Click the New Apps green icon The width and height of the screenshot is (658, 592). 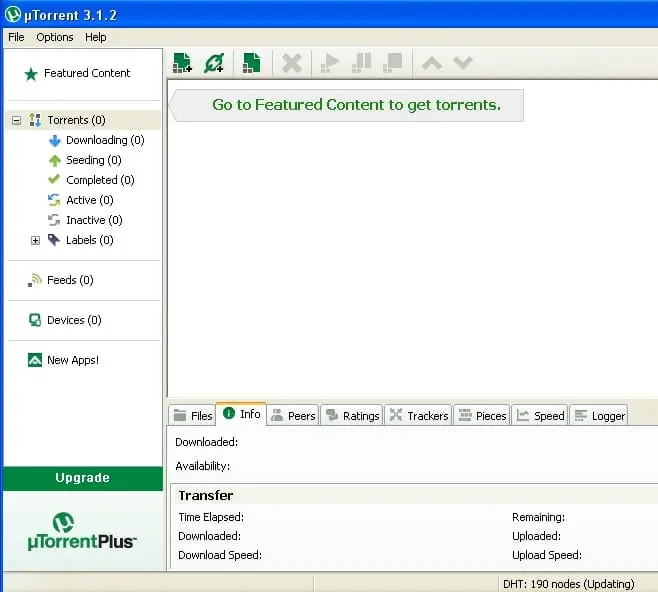[x=35, y=360]
